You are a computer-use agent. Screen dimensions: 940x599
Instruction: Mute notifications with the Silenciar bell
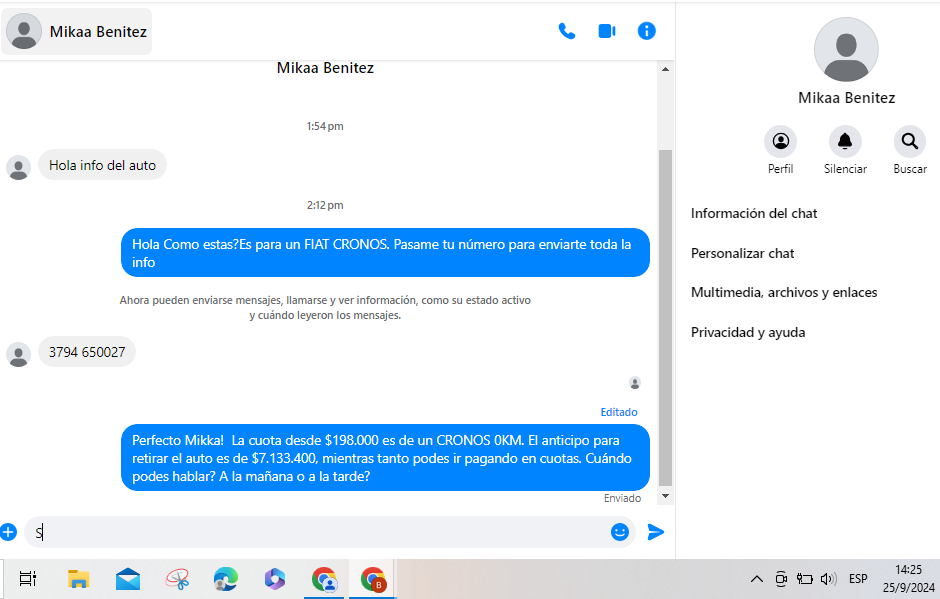845,142
